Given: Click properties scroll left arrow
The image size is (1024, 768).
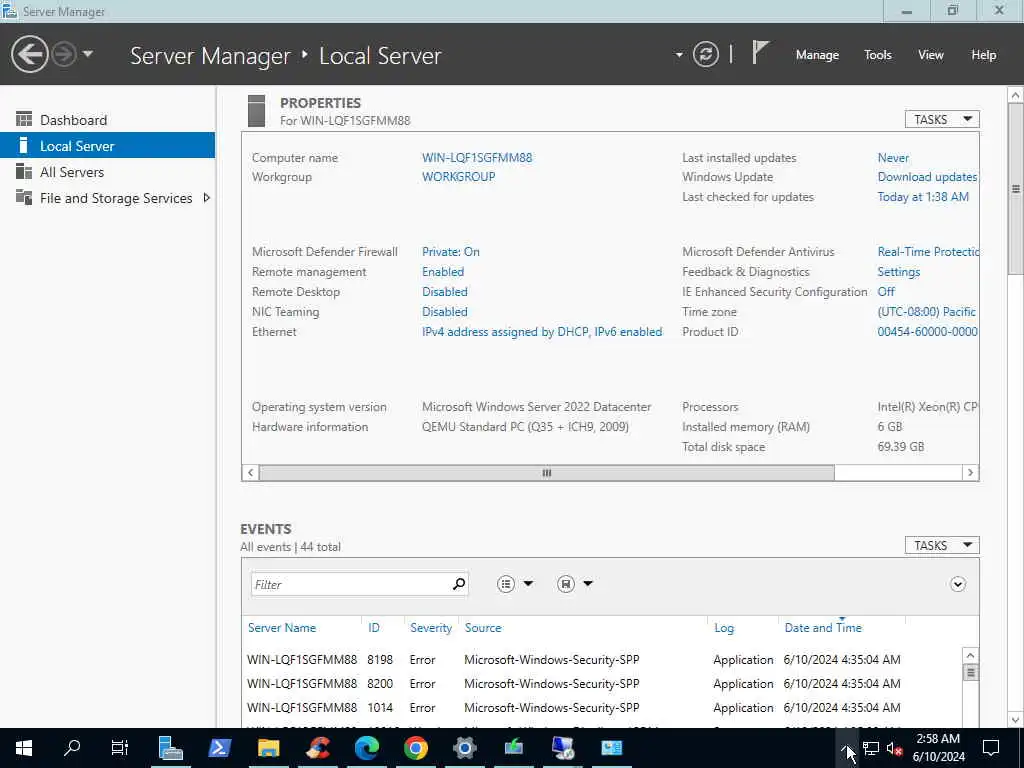Looking at the screenshot, I should 251,472.
